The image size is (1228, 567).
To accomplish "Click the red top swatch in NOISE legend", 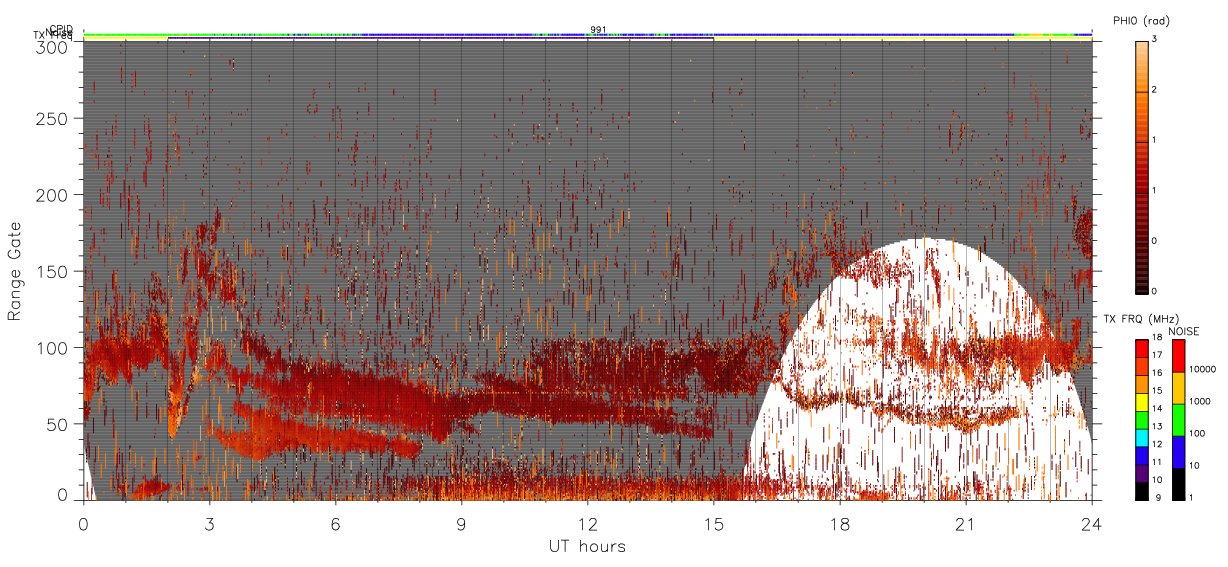I will click(1179, 356).
